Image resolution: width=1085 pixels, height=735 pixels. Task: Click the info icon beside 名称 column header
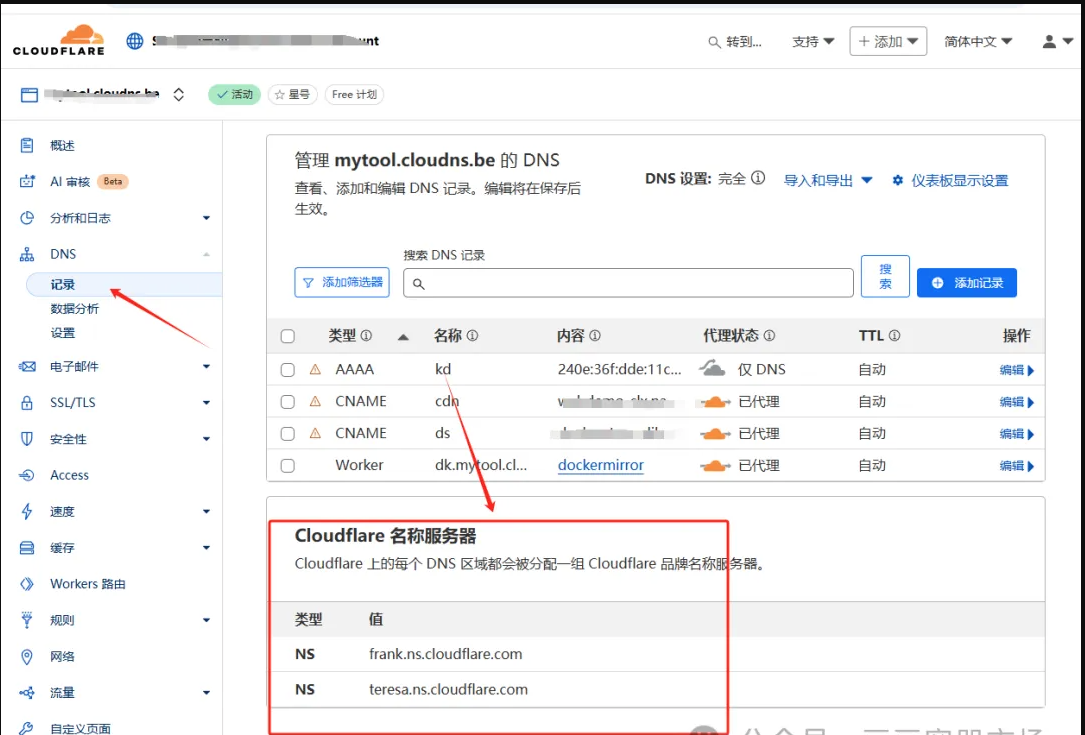[472, 336]
